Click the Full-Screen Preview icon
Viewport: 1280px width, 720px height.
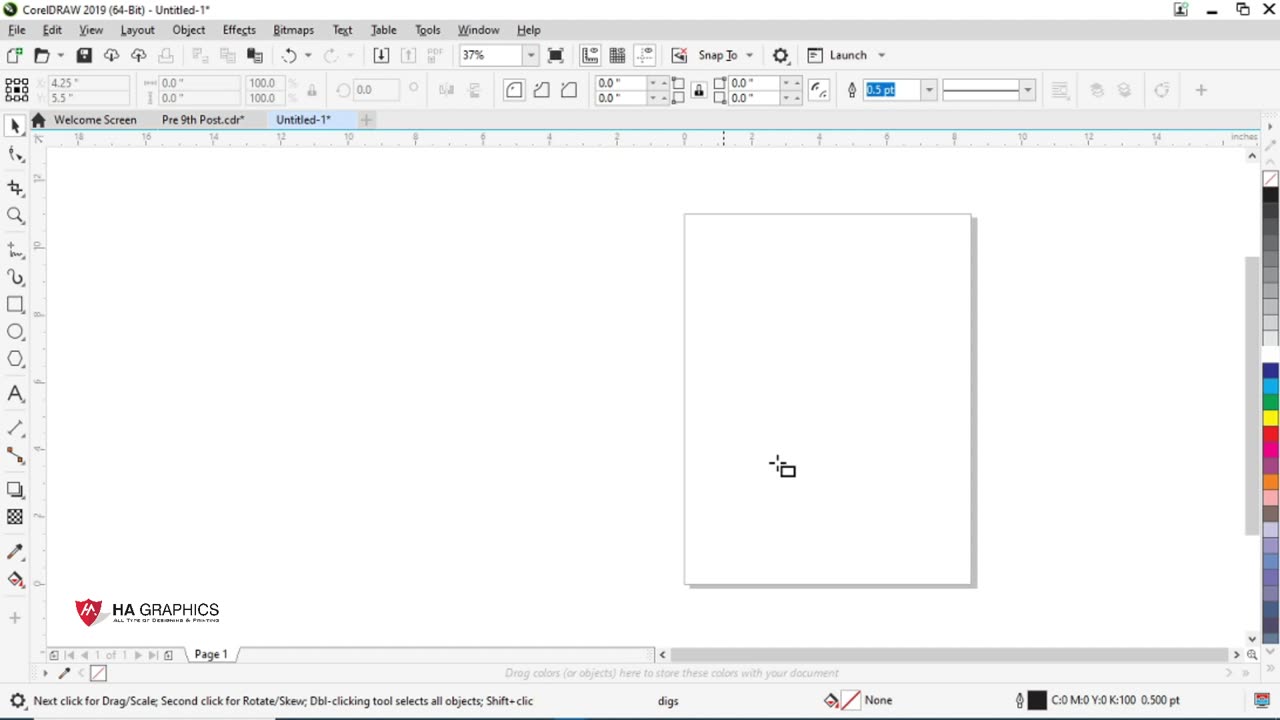(556, 55)
